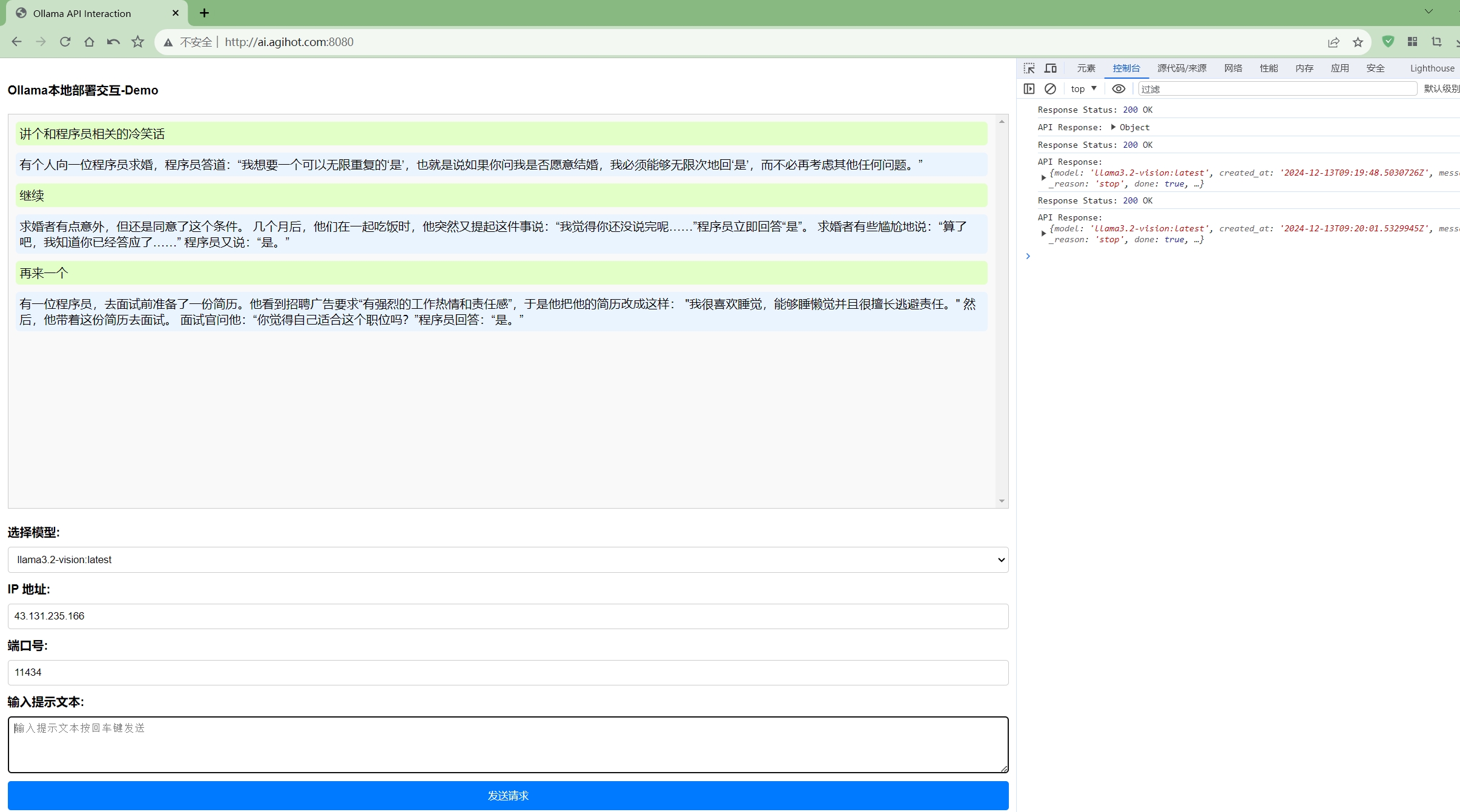Click the live expression eye icon
This screenshot has width=1460, height=812.
coord(1118,89)
